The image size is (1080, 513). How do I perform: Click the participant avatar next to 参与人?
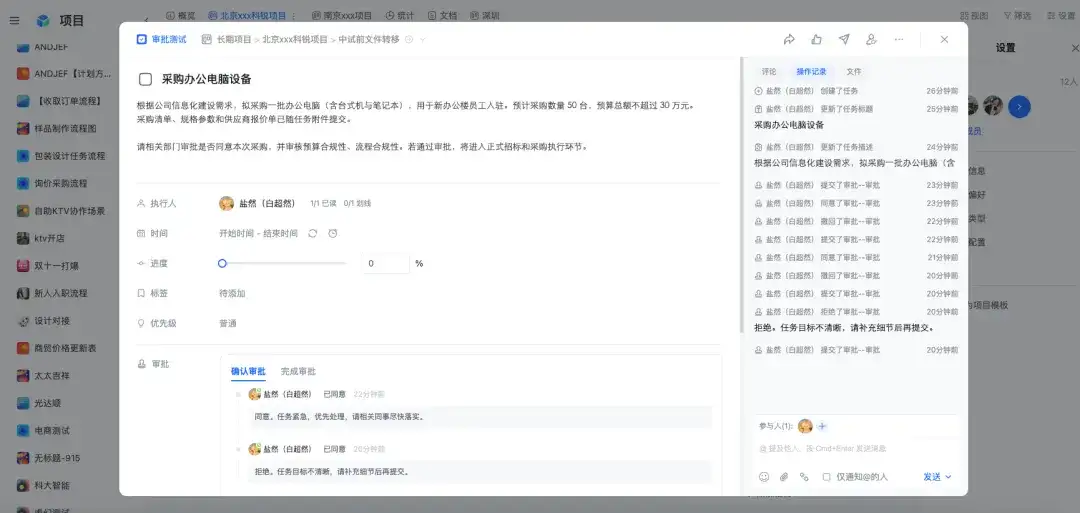click(x=805, y=426)
